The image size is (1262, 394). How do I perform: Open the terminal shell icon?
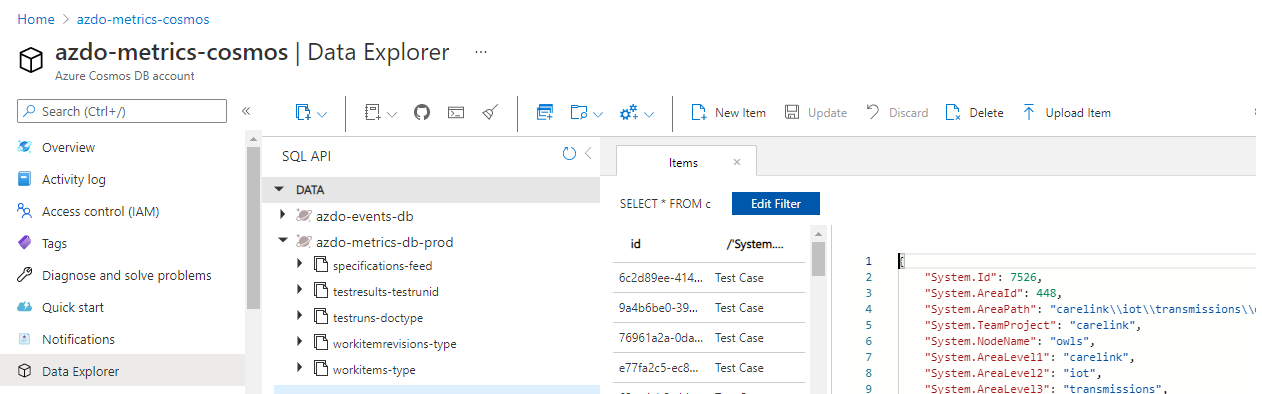456,113
